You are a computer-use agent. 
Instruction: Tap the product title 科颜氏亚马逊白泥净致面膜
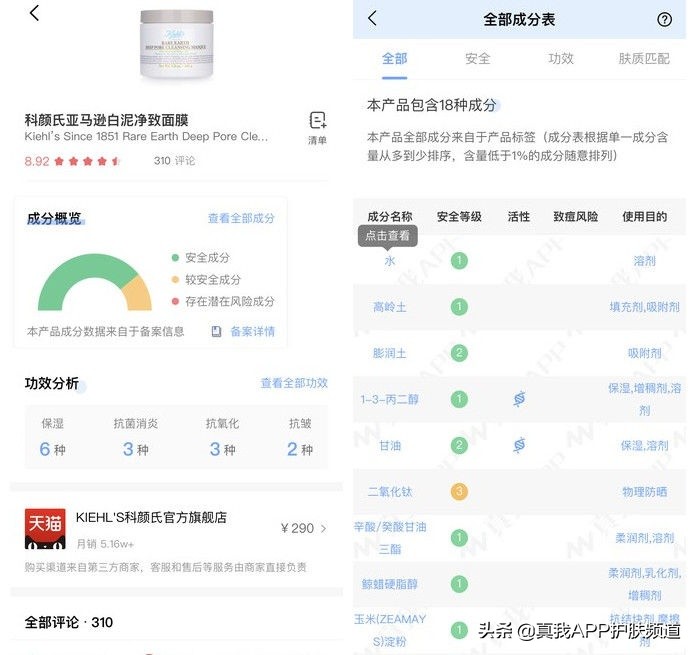pyautogui.click(x=106, y=120)
